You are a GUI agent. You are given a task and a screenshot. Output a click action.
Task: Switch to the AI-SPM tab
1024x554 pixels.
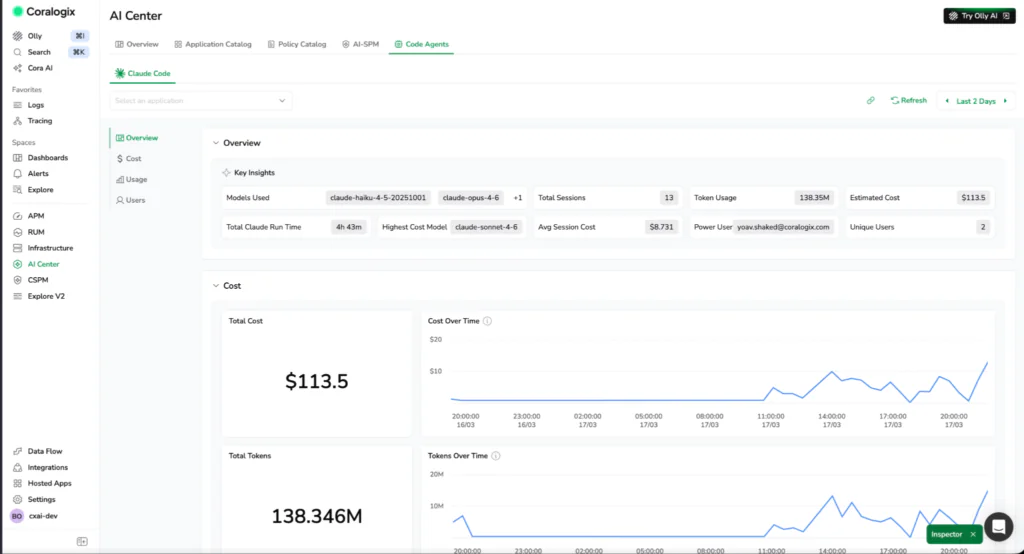[360, 45]
